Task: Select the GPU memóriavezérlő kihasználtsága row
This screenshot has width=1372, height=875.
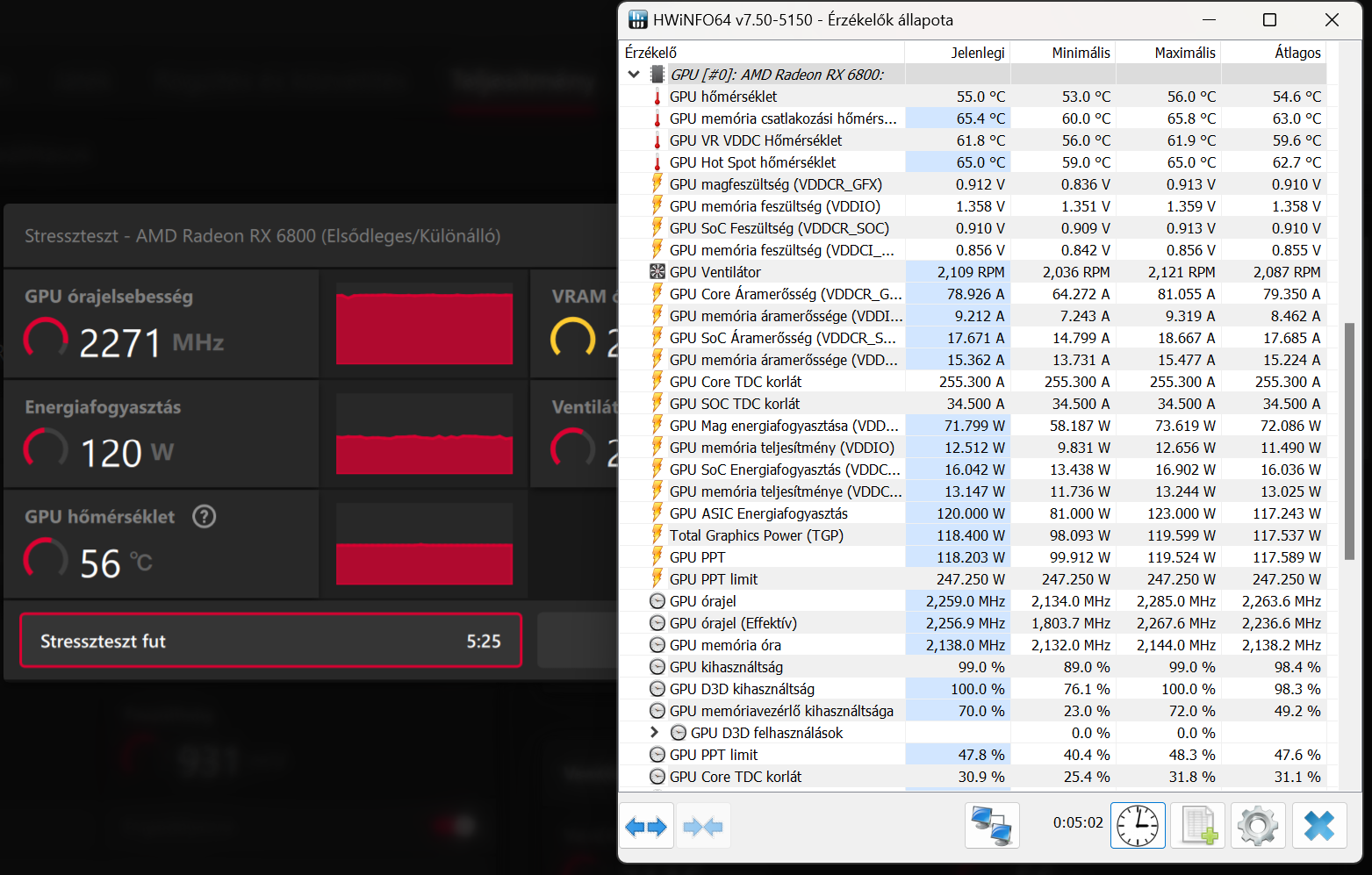Action: coord(973,711)
